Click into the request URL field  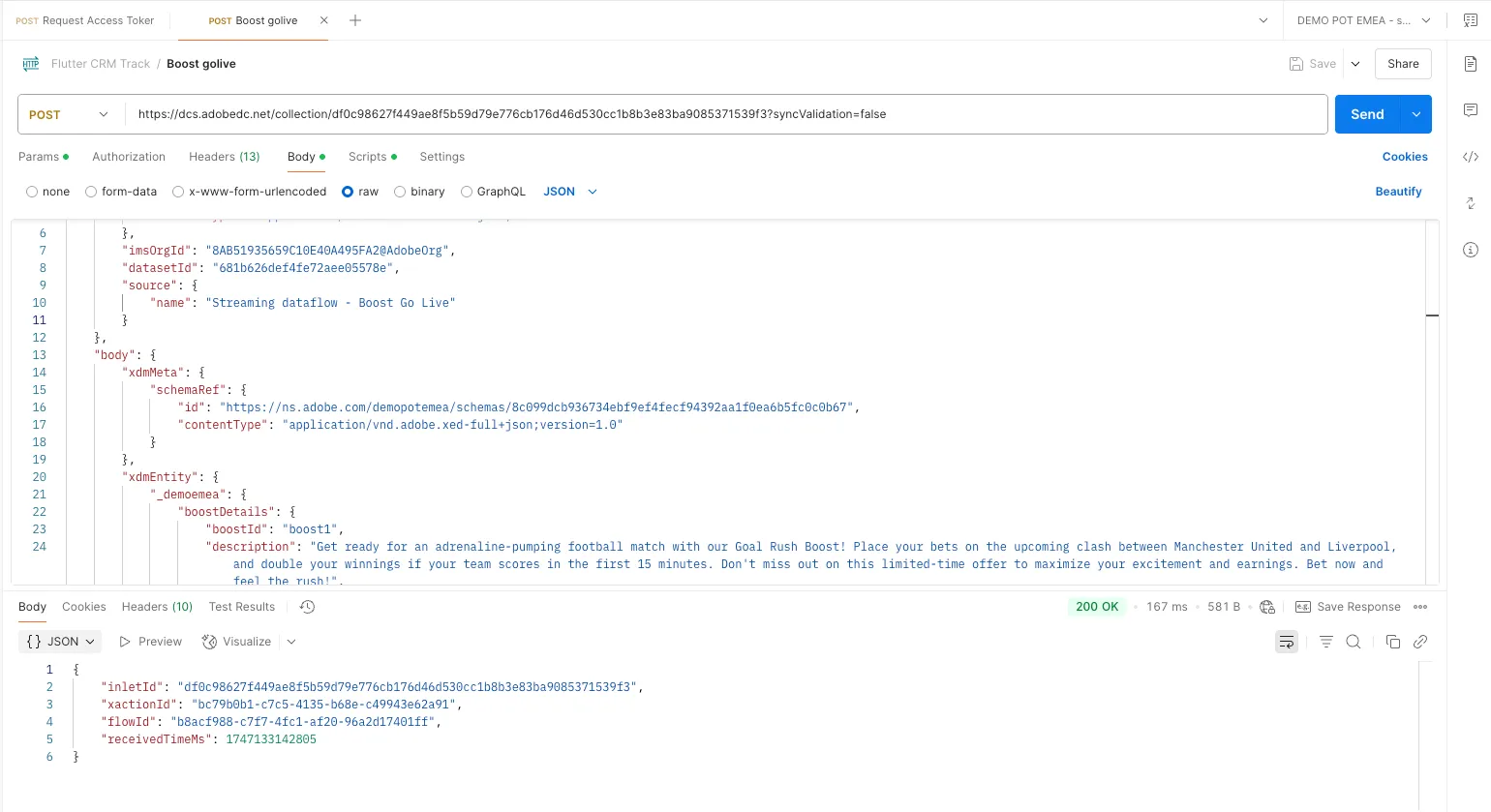(x=726, y=114)
